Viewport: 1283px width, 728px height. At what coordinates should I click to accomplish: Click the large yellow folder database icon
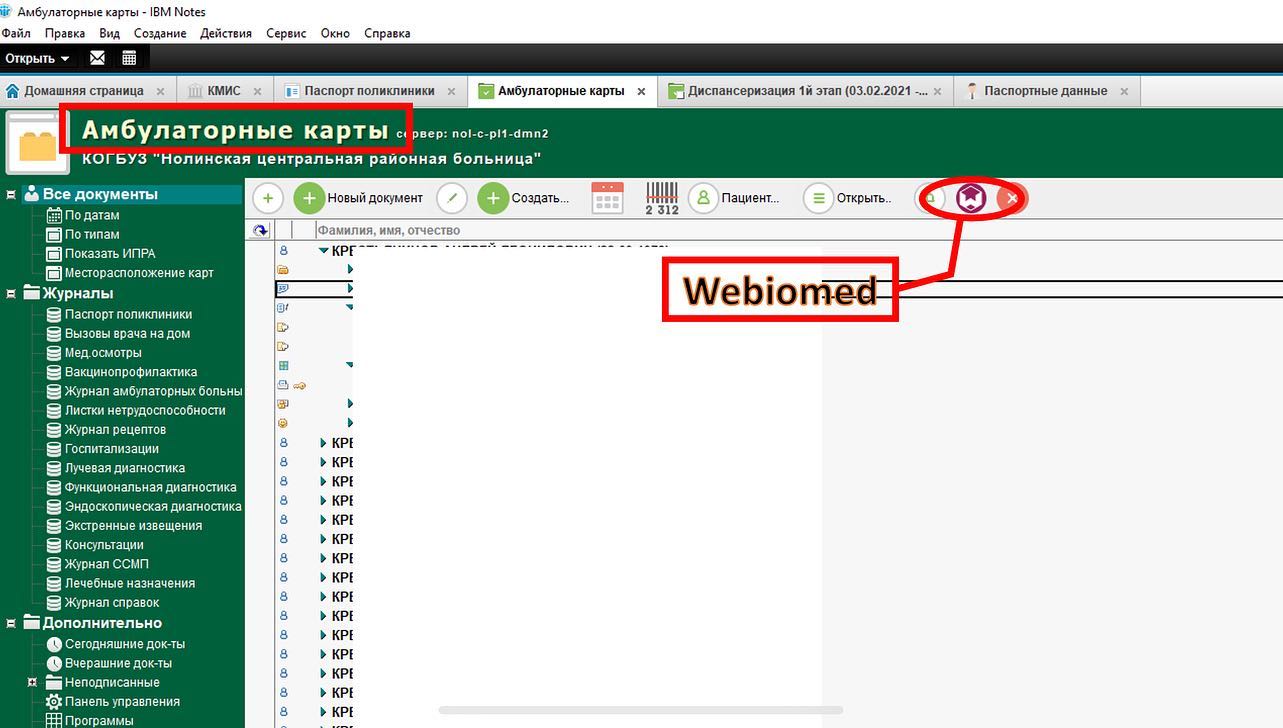[38, 143]
